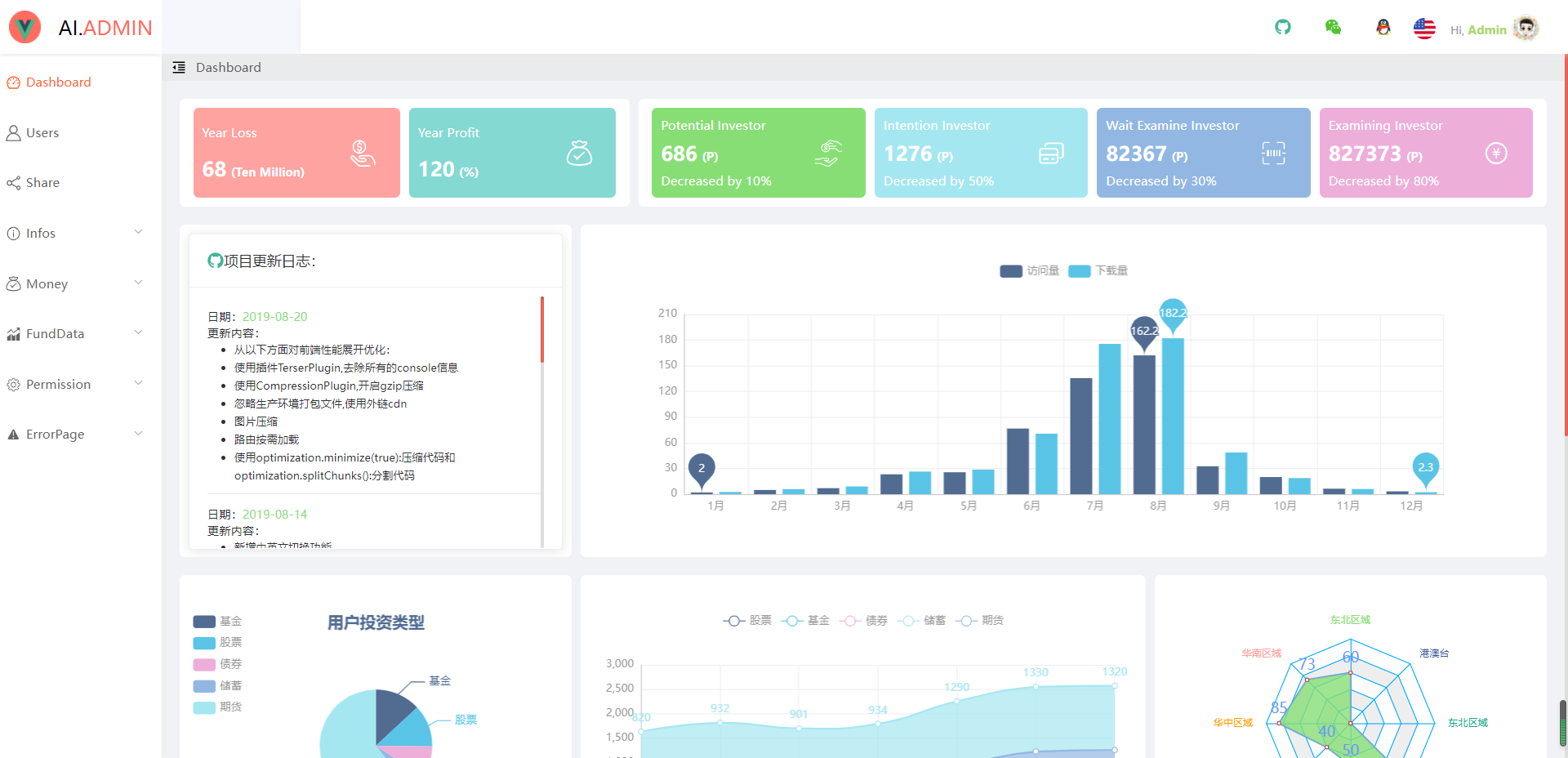
Task: Click Potential Investor handshake icon
Action: coord(829,153)
